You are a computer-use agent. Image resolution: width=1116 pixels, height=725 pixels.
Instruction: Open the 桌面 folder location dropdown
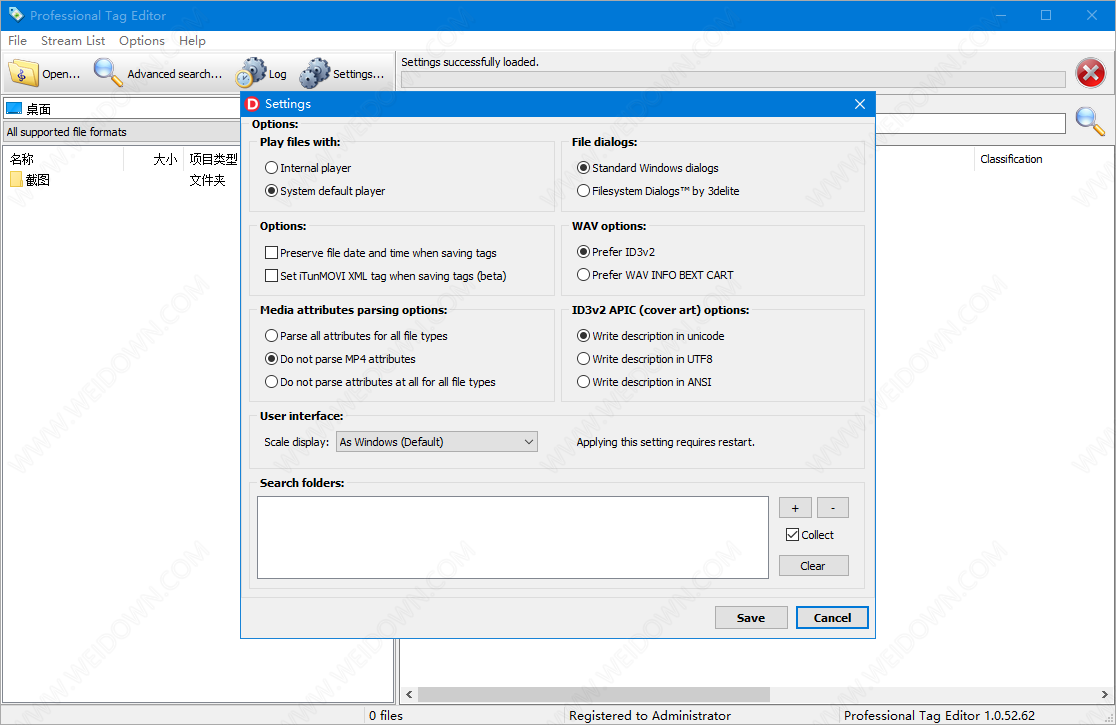pyautogui.click(x=122, y=109)
